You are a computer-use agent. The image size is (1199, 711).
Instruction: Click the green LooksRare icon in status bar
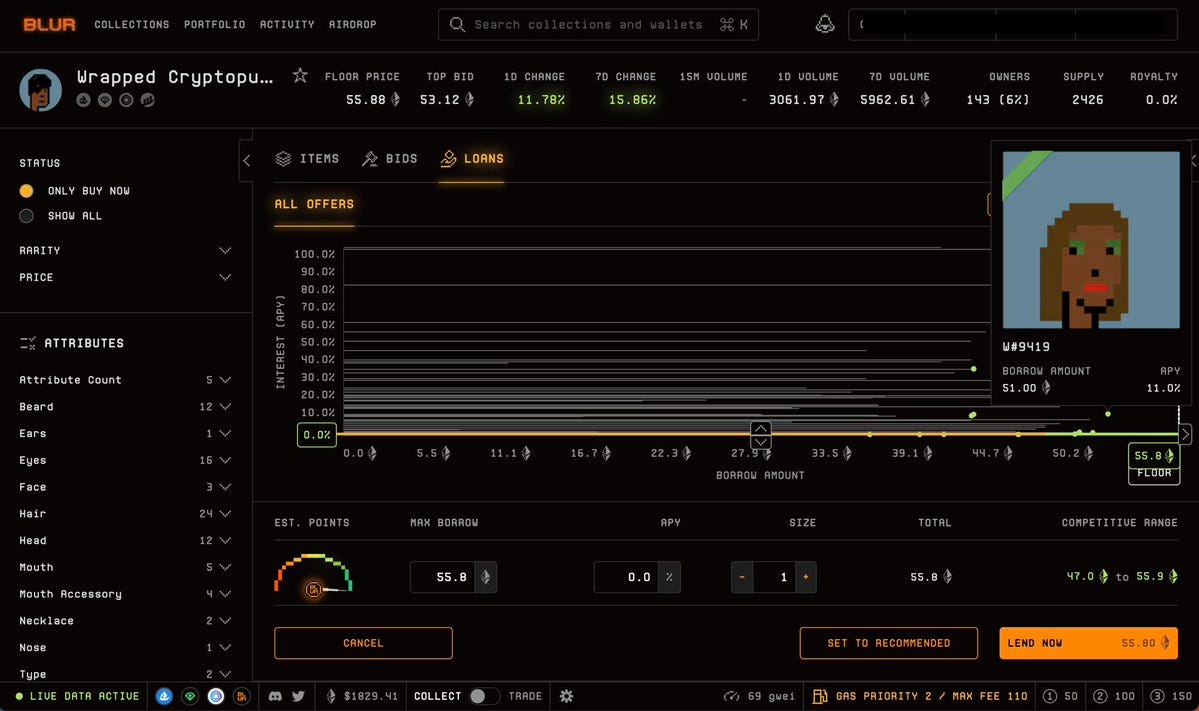pos(190,696)
